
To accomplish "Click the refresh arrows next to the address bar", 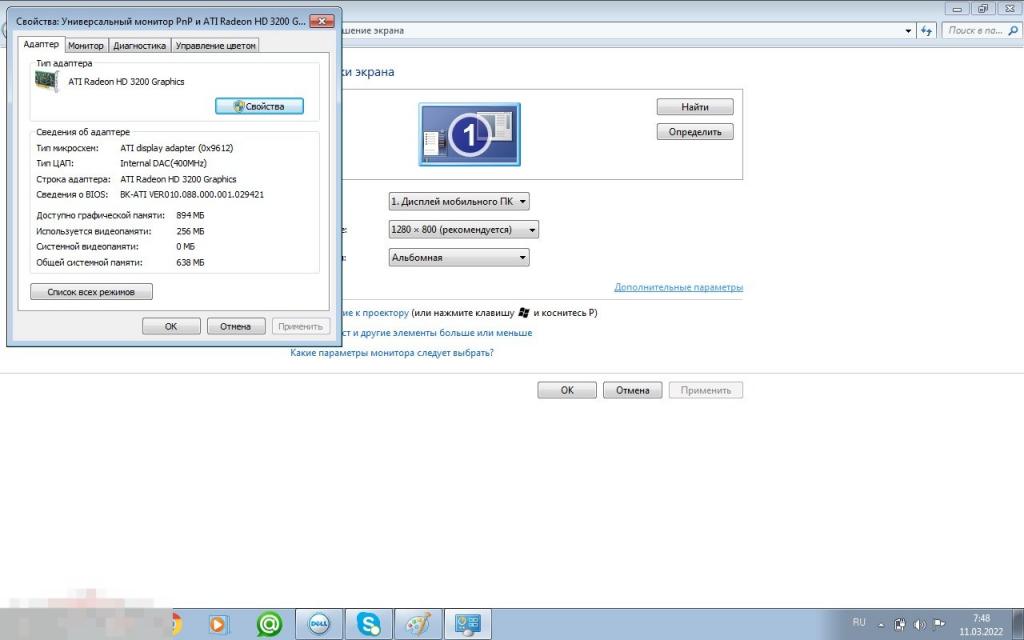I will [x=927, y=30].
